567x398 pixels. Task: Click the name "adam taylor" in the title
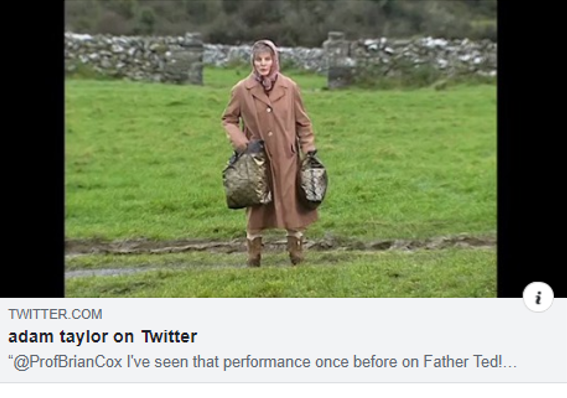pos(58,337)
